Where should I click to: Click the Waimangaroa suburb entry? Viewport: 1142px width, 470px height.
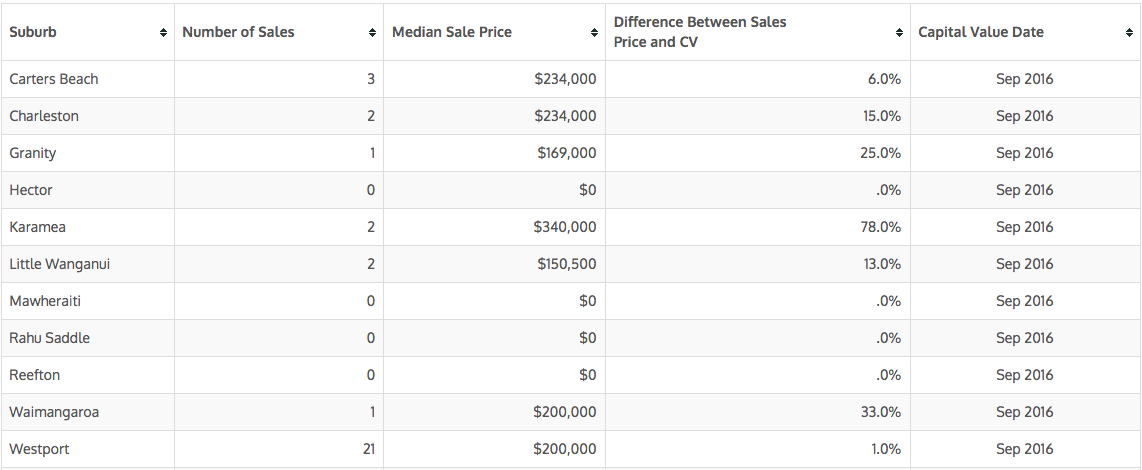pos(54,412)
